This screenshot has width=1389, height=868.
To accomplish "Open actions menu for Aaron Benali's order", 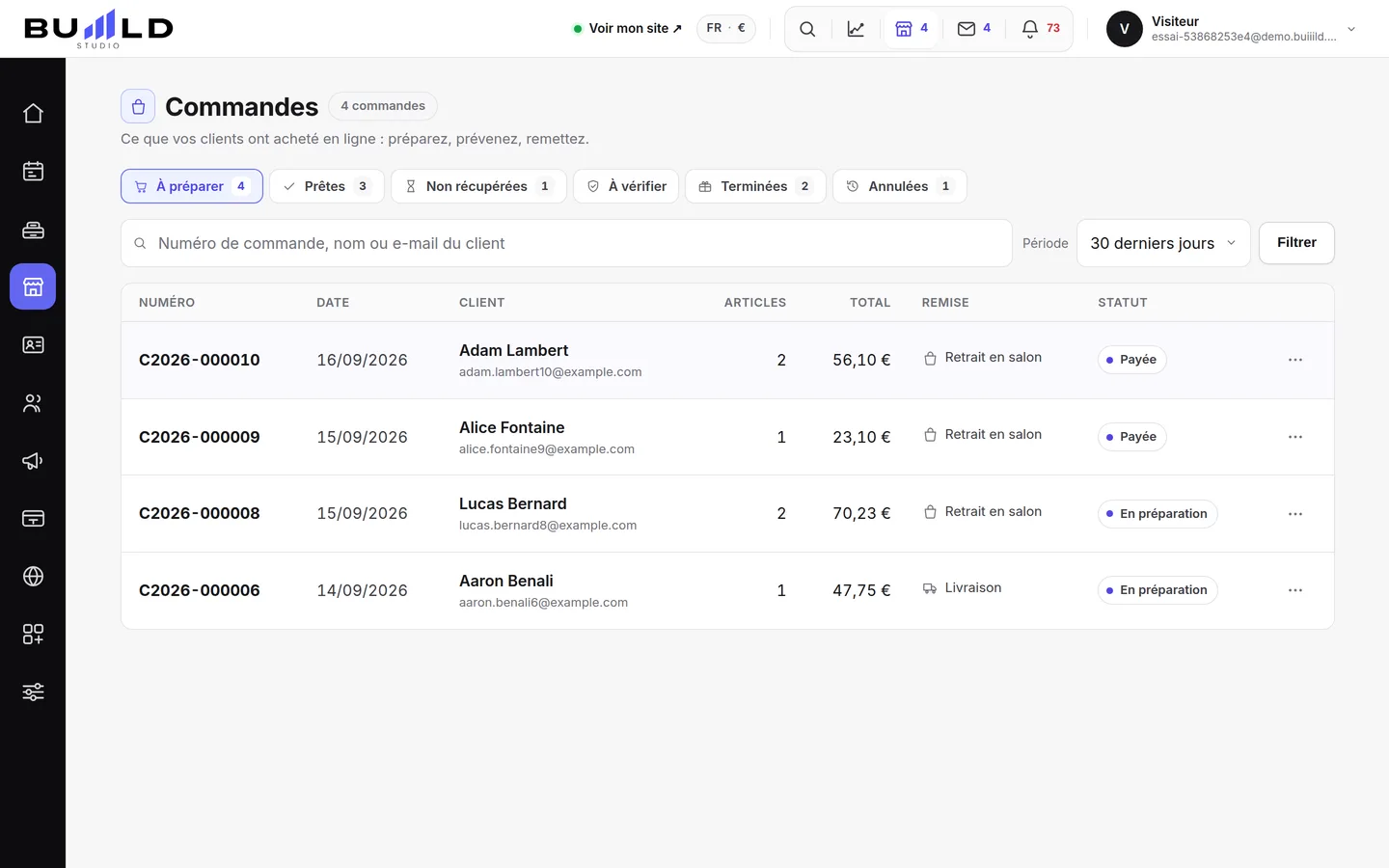I will [1295, 590].
